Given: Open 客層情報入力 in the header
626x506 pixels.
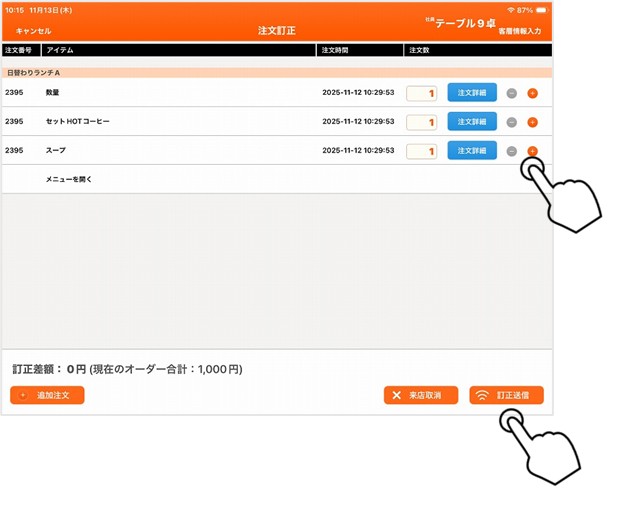Looking at the screenshot, I should click(x=521, y=33).
